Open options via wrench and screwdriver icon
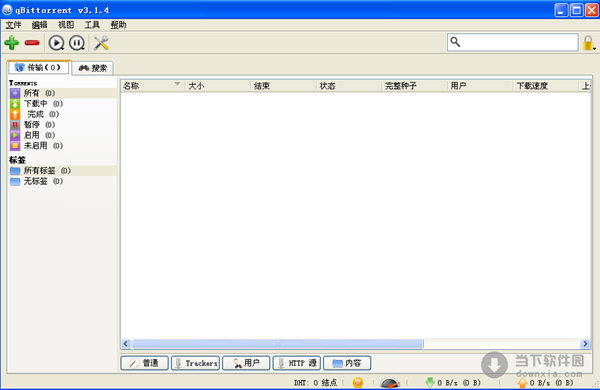 pyautogui.click(x=101, y=43)
